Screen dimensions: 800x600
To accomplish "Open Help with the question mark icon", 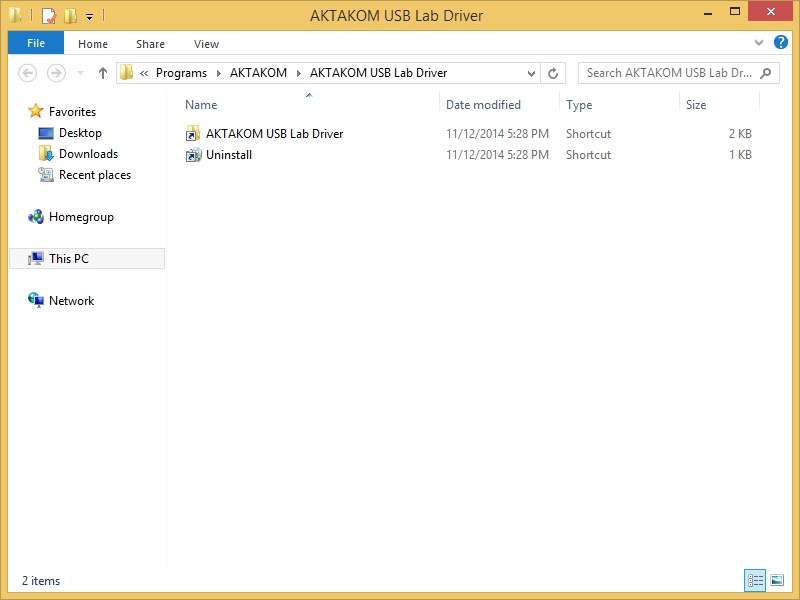I will pos(781,42).
